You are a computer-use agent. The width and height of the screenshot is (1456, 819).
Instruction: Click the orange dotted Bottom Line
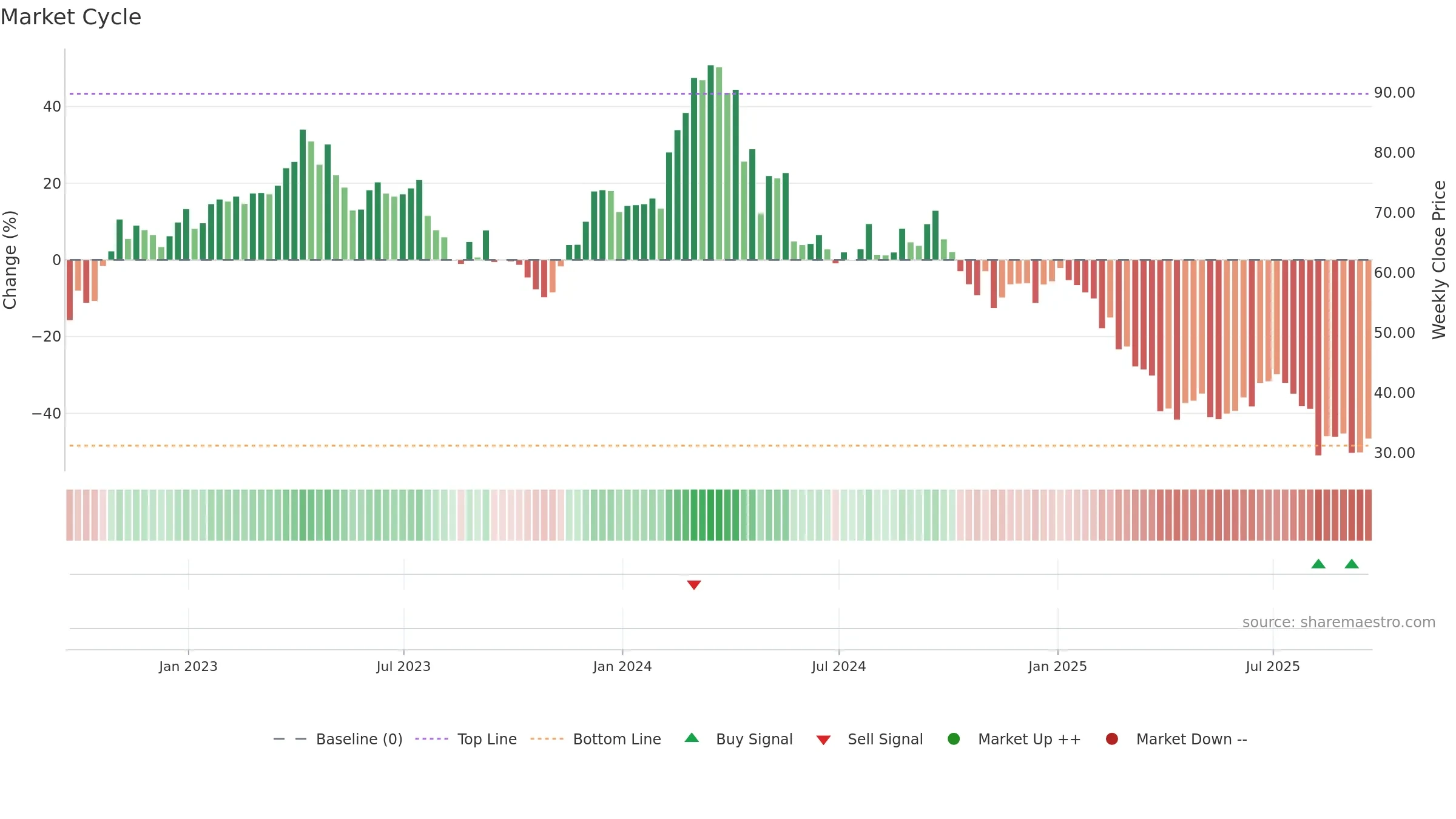click(719, 445)
